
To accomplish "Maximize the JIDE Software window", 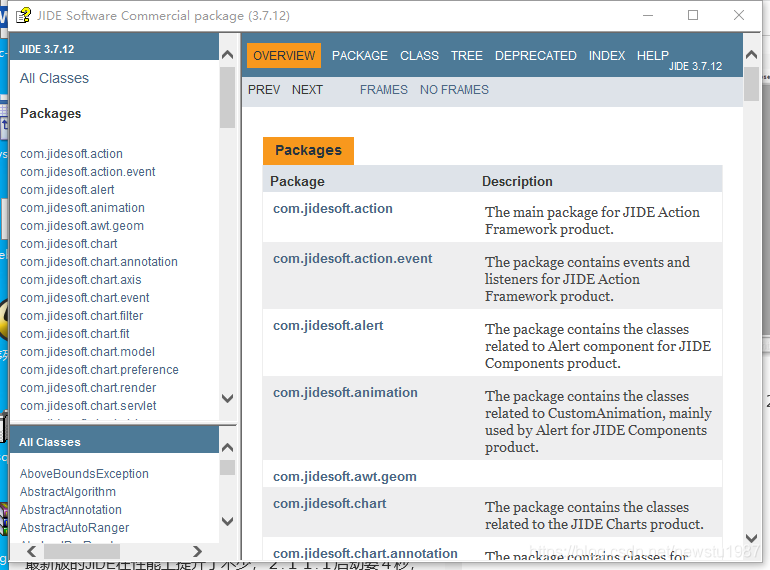I will point(693,15).
